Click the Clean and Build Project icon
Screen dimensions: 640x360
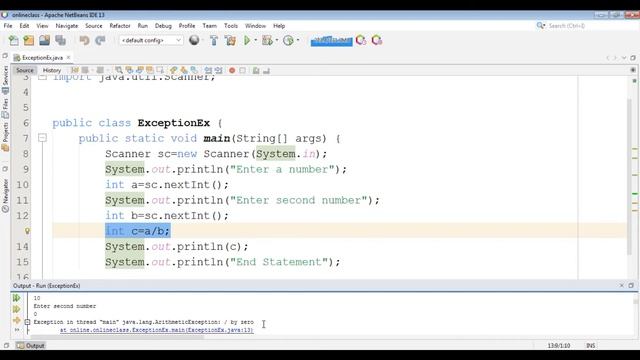pos(230,40)
